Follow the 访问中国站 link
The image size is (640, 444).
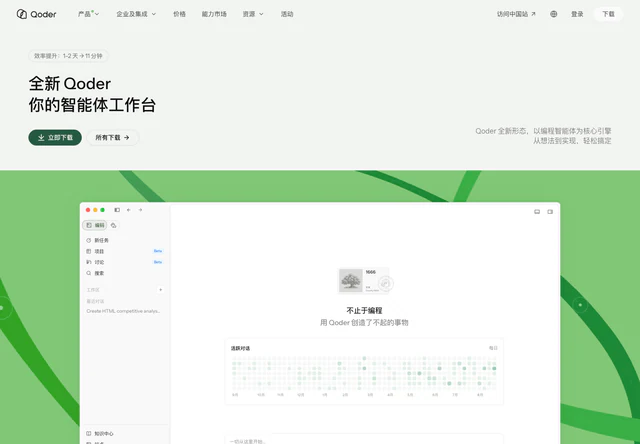516,14
